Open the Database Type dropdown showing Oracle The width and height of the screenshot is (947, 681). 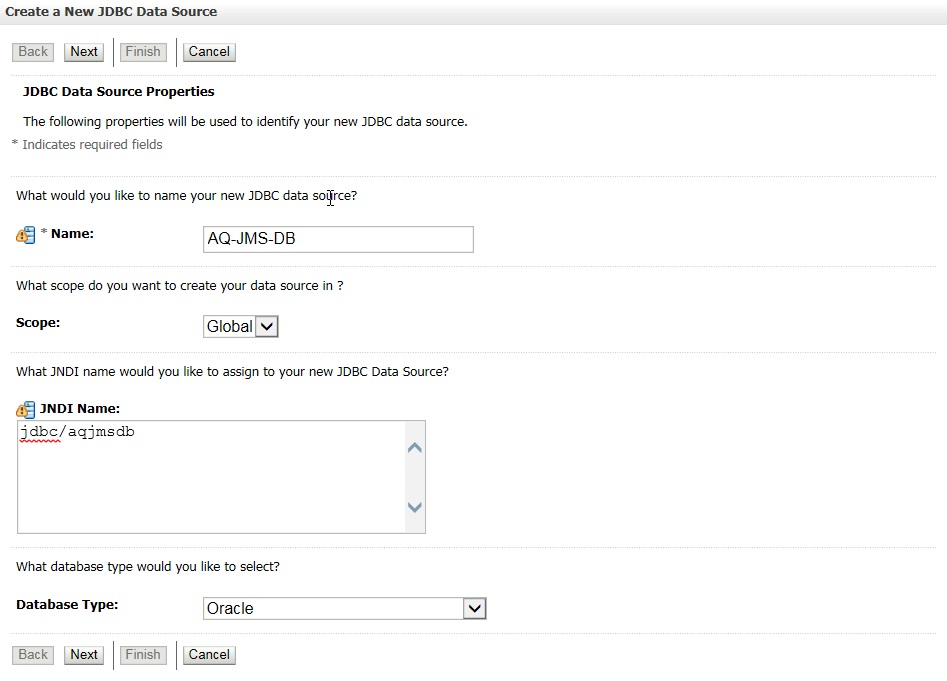(344, 609)
